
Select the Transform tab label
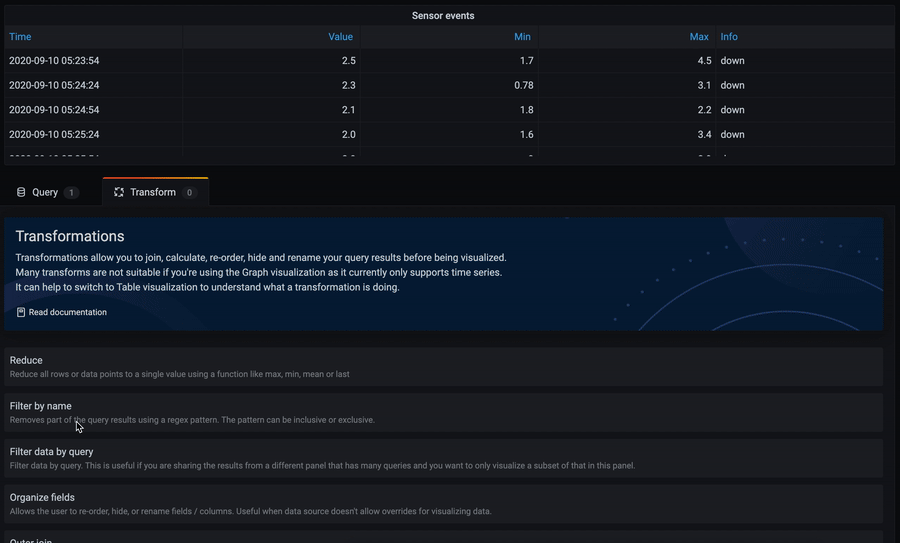click(152, 192)
